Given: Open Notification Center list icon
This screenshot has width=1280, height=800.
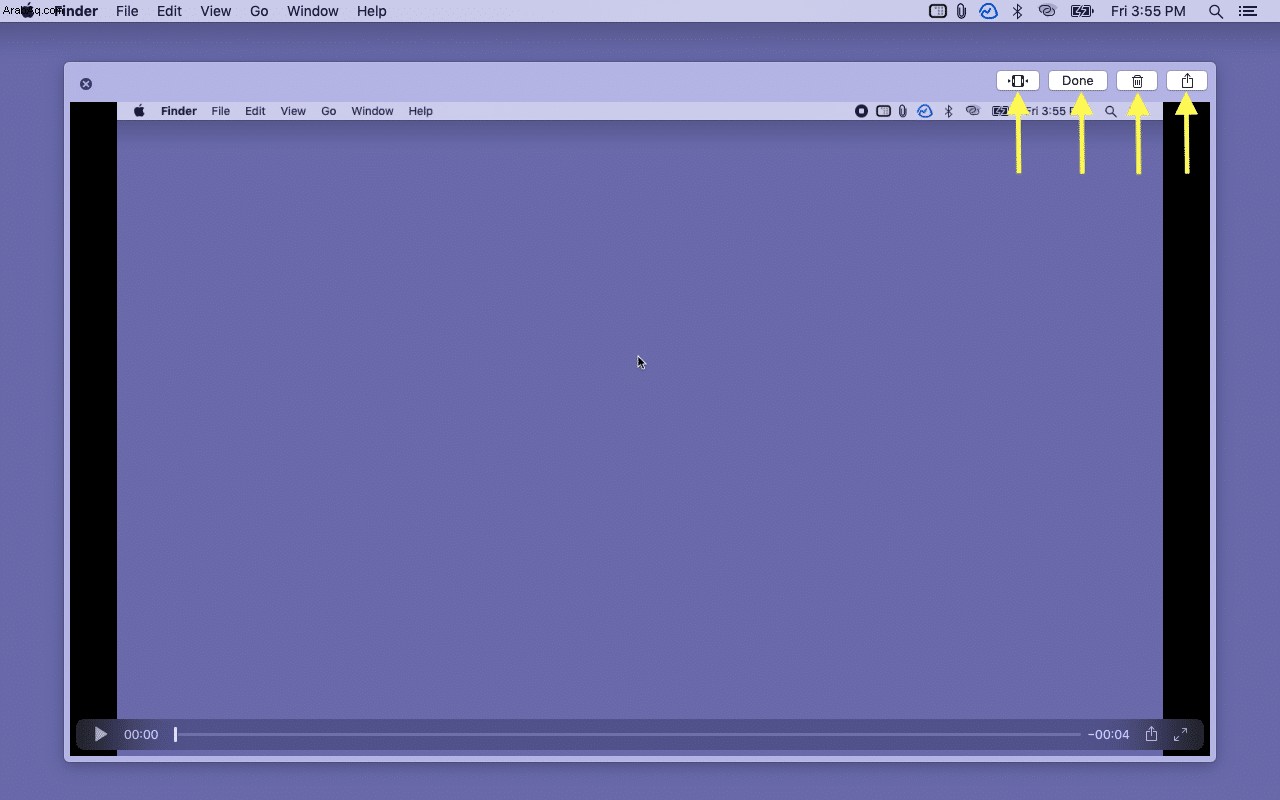Looking at the screenshot, I should (1247, 11).
